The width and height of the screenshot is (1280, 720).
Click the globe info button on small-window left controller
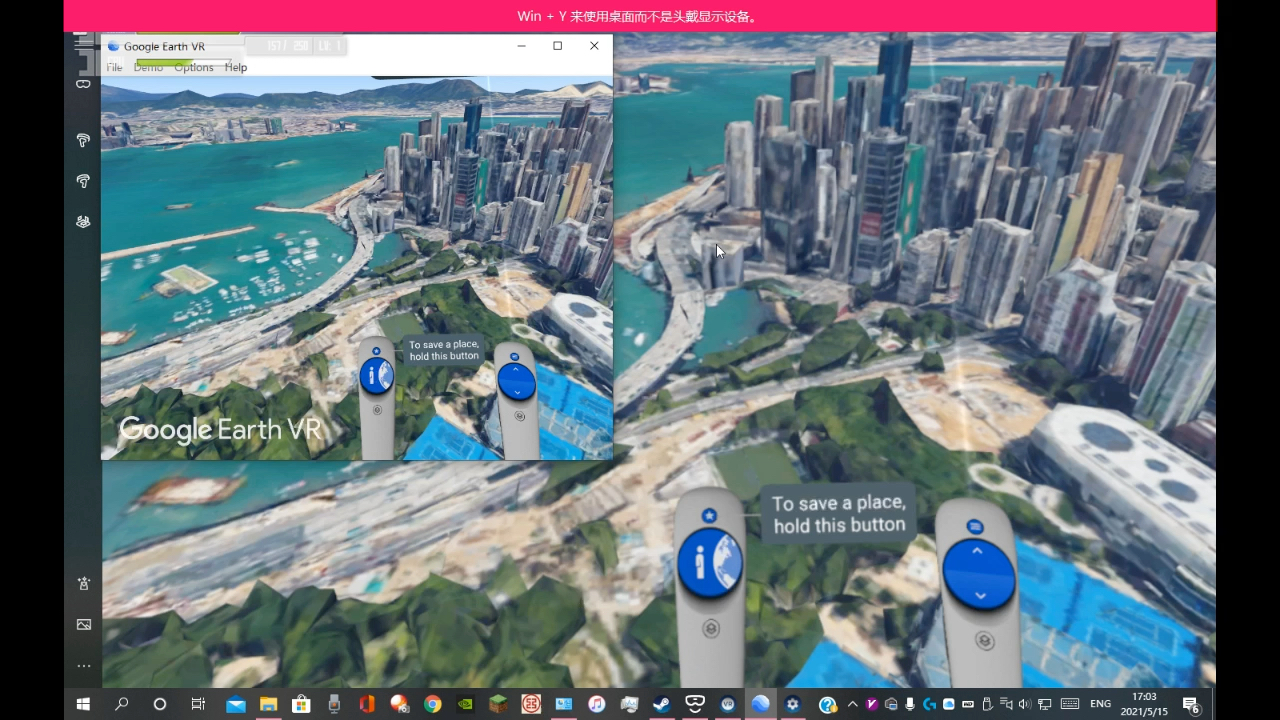click(377, 376)
